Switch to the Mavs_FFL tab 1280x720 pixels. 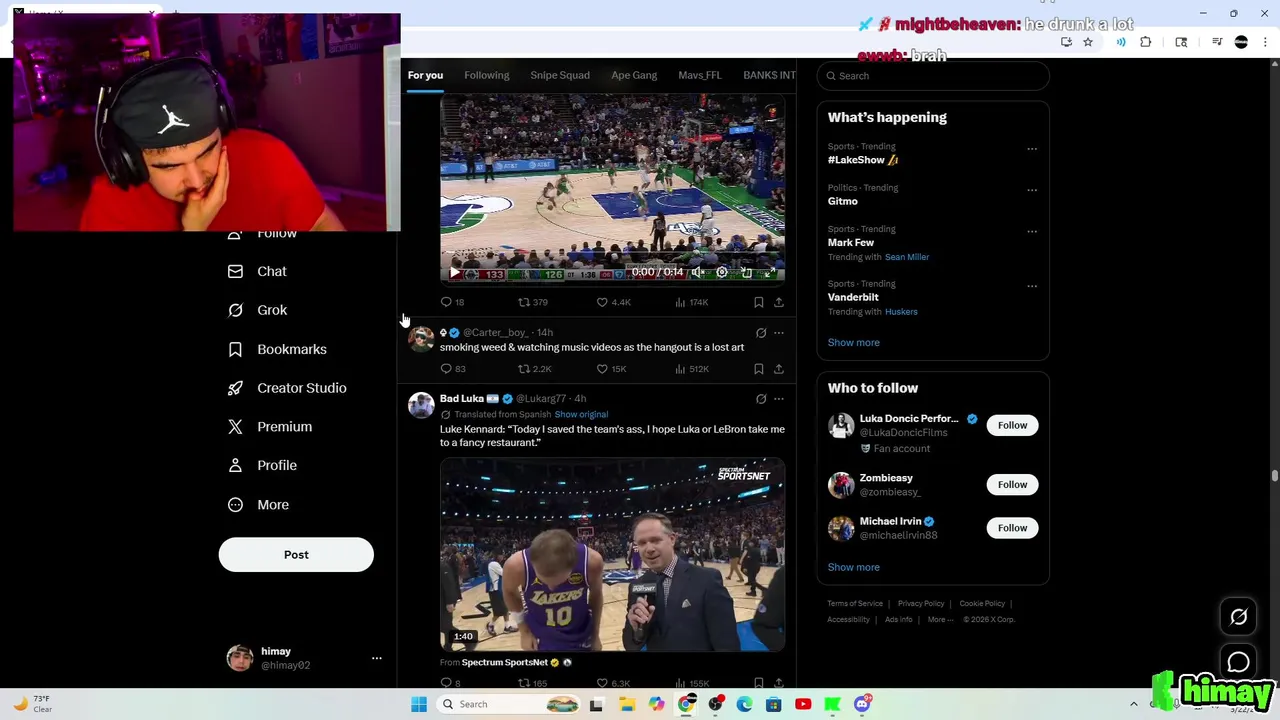pos(700,75)
